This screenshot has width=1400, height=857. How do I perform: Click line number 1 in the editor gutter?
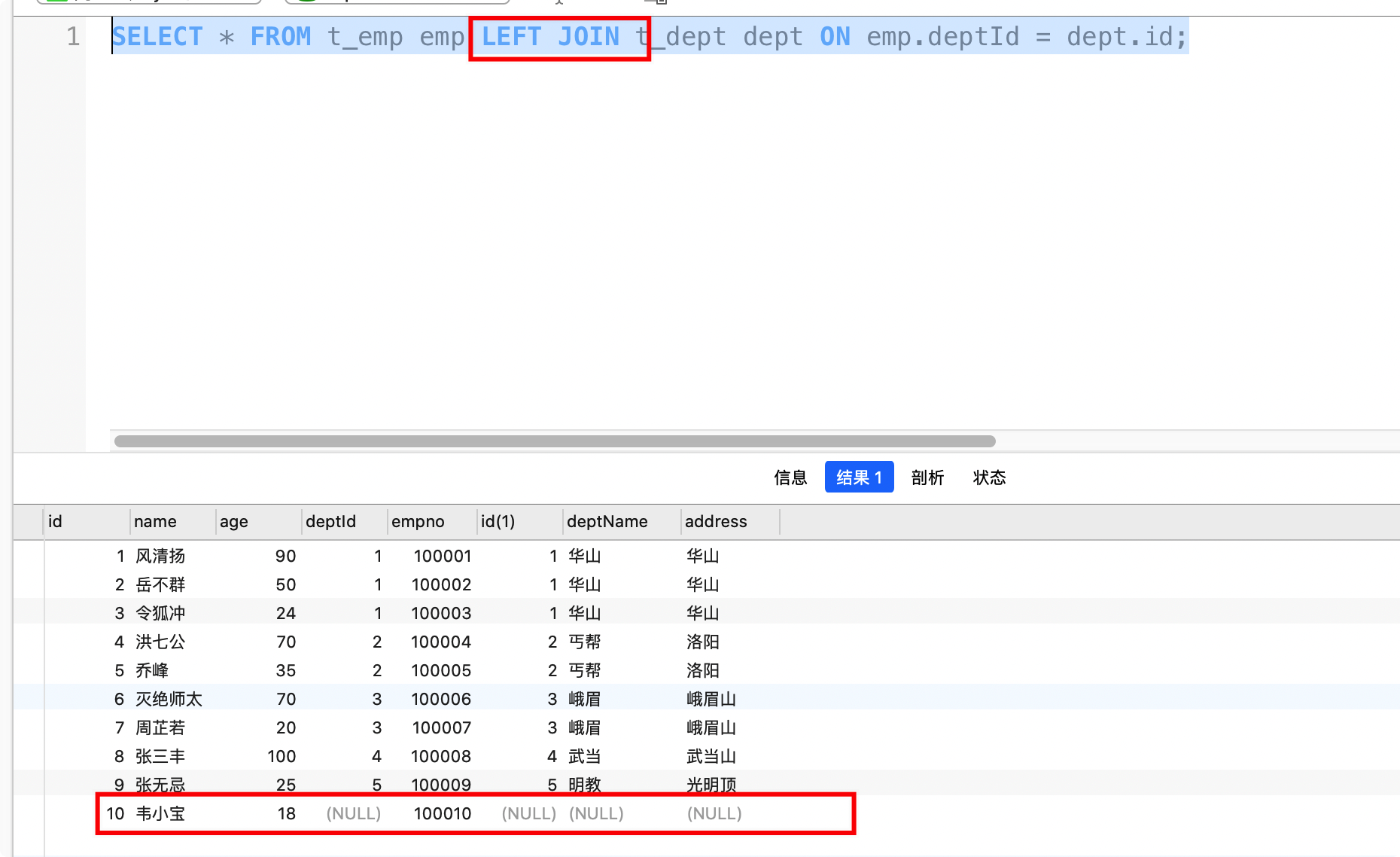click(x=73, y=36)
